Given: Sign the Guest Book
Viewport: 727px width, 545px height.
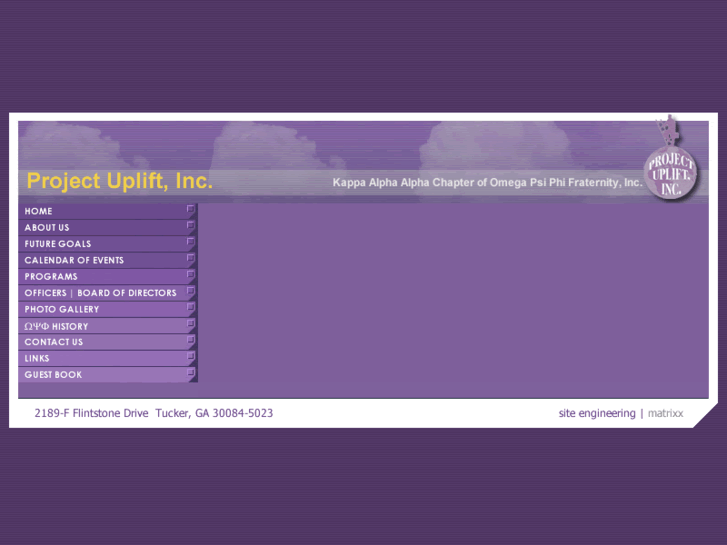Looking at the screenshot, I should (108, 374).
